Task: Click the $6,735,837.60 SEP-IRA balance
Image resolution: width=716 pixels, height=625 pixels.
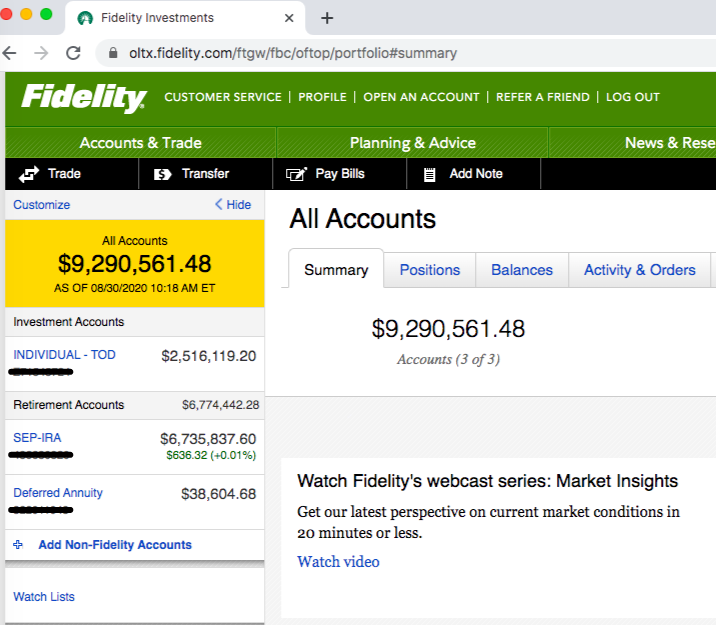Action: click(x=208, y=439)
